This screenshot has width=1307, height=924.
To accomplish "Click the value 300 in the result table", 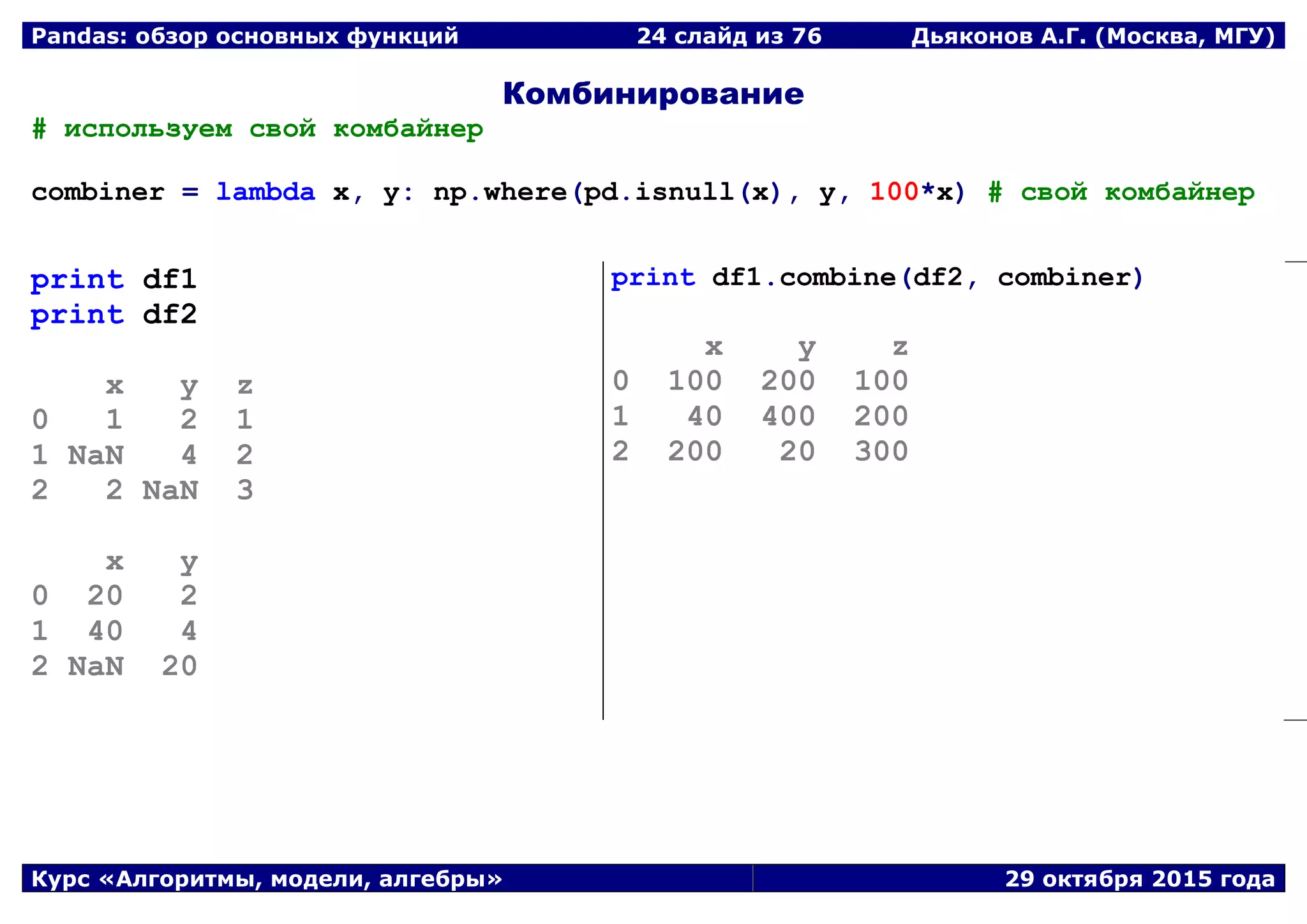I will click(881, 452).
